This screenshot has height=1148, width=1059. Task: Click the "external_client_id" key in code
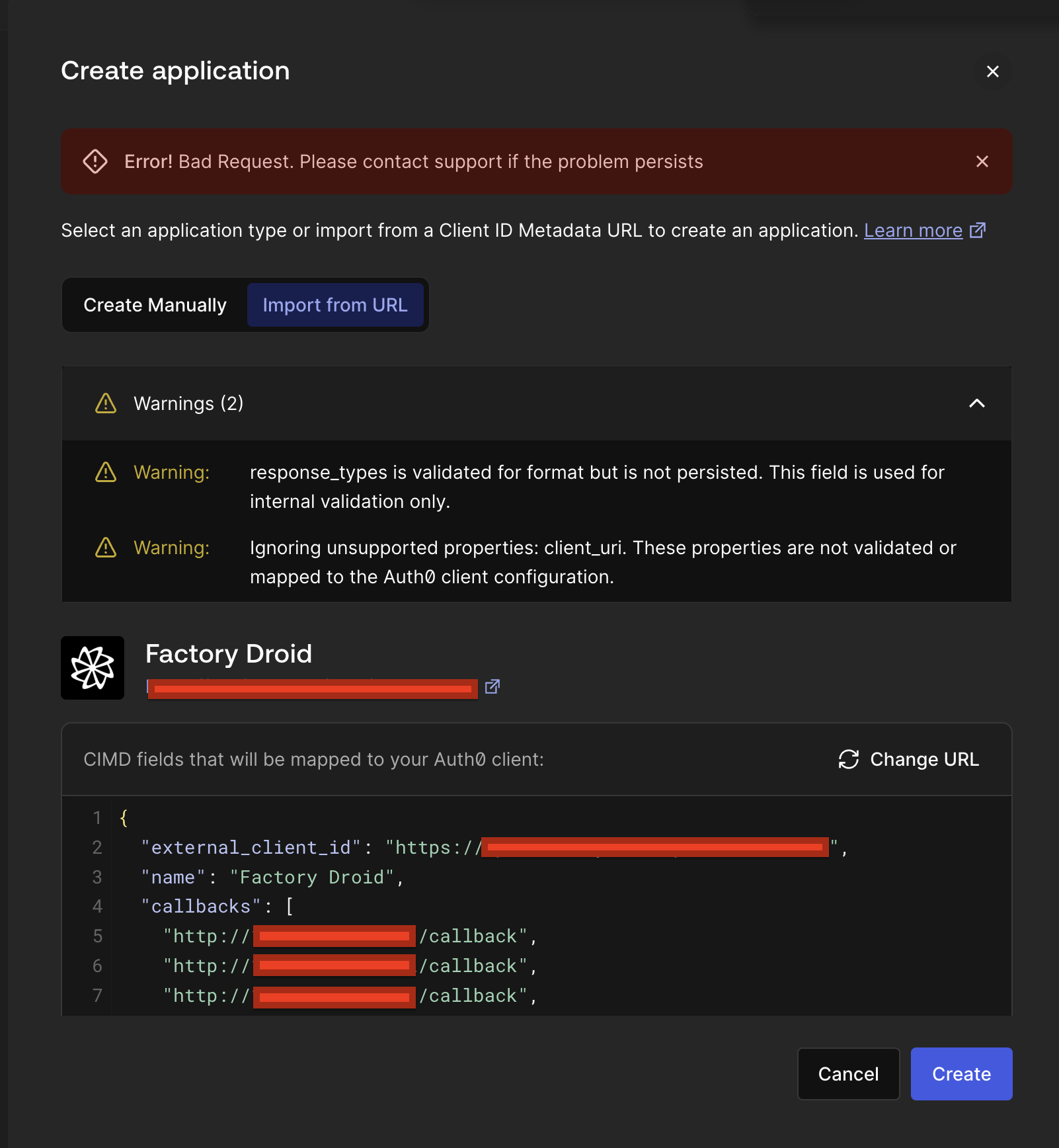pyautogui.click(x=251, y=848)
